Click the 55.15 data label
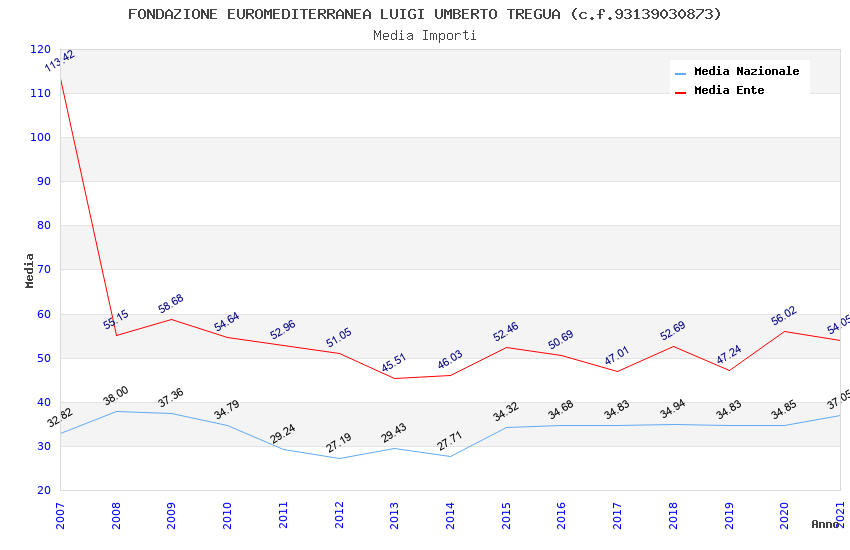 pos(116,319)
